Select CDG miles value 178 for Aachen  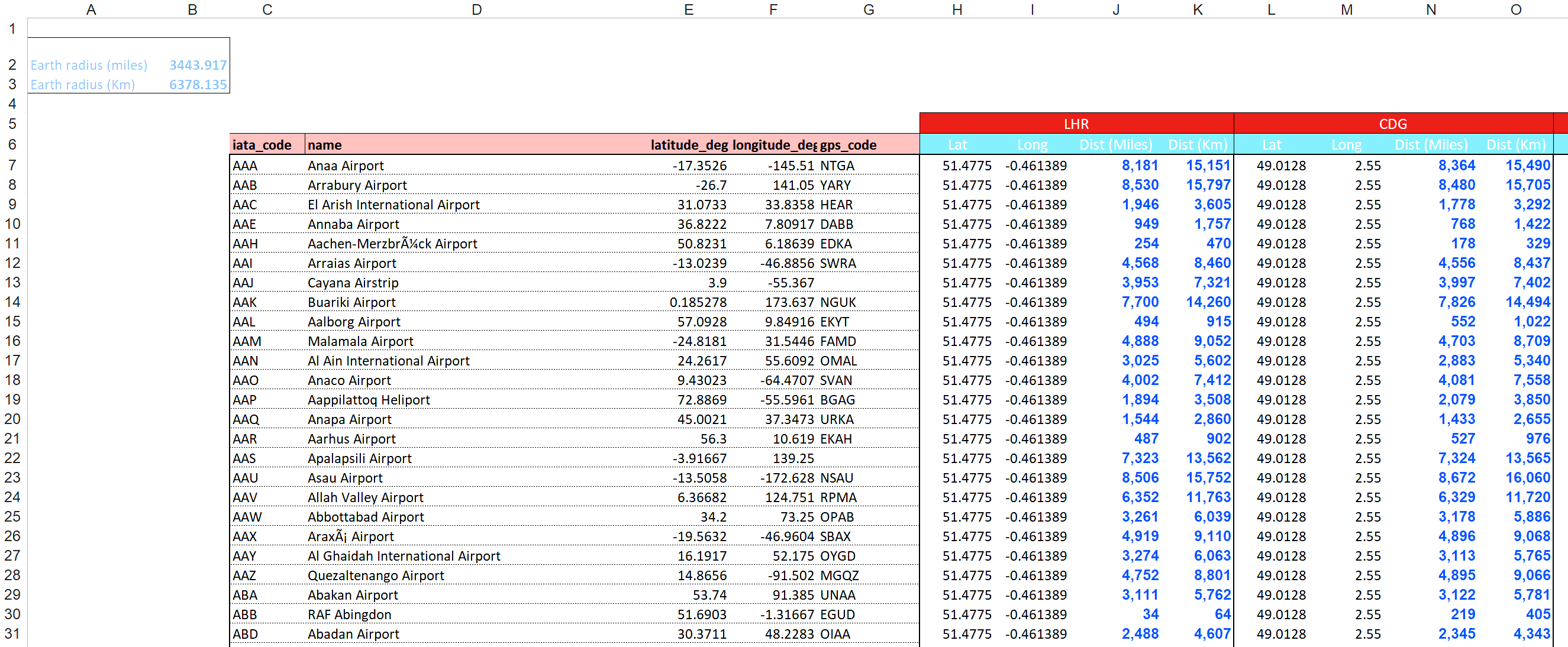1431,244
